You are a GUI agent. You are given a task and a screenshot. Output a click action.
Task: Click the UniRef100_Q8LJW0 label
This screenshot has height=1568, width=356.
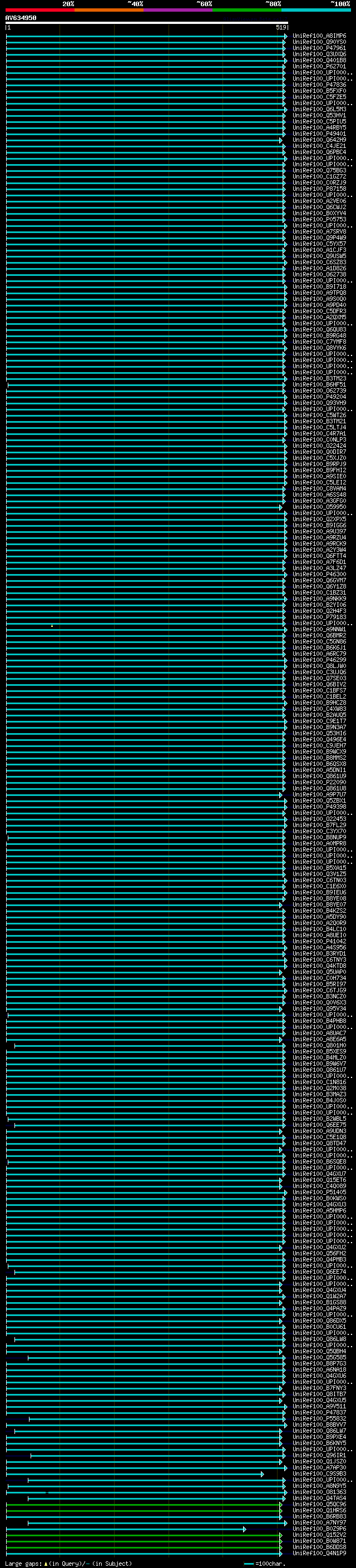click(319, 666)
